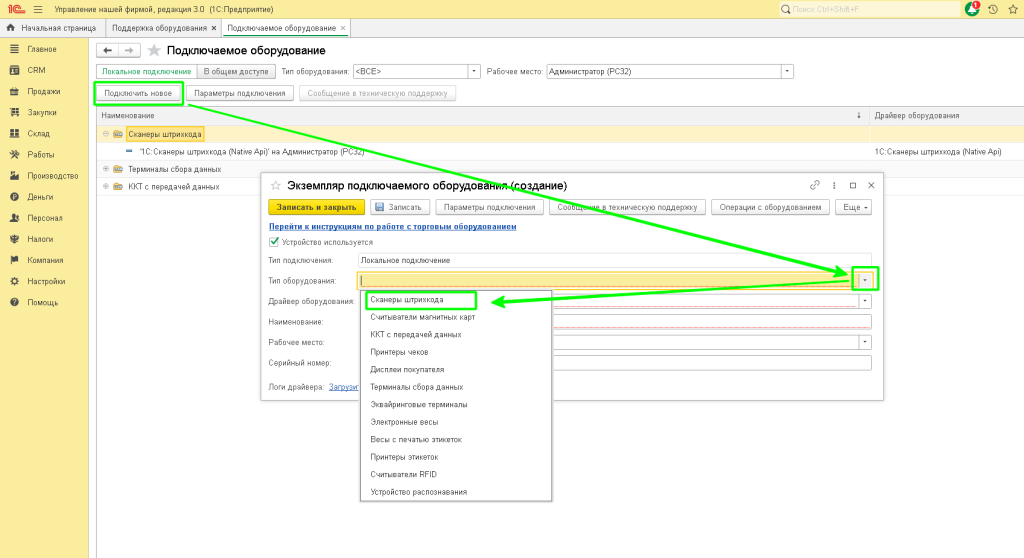Open Склад section in sidebar
The height and width of the screenshot is (558, 1024).
coord(38,133)
